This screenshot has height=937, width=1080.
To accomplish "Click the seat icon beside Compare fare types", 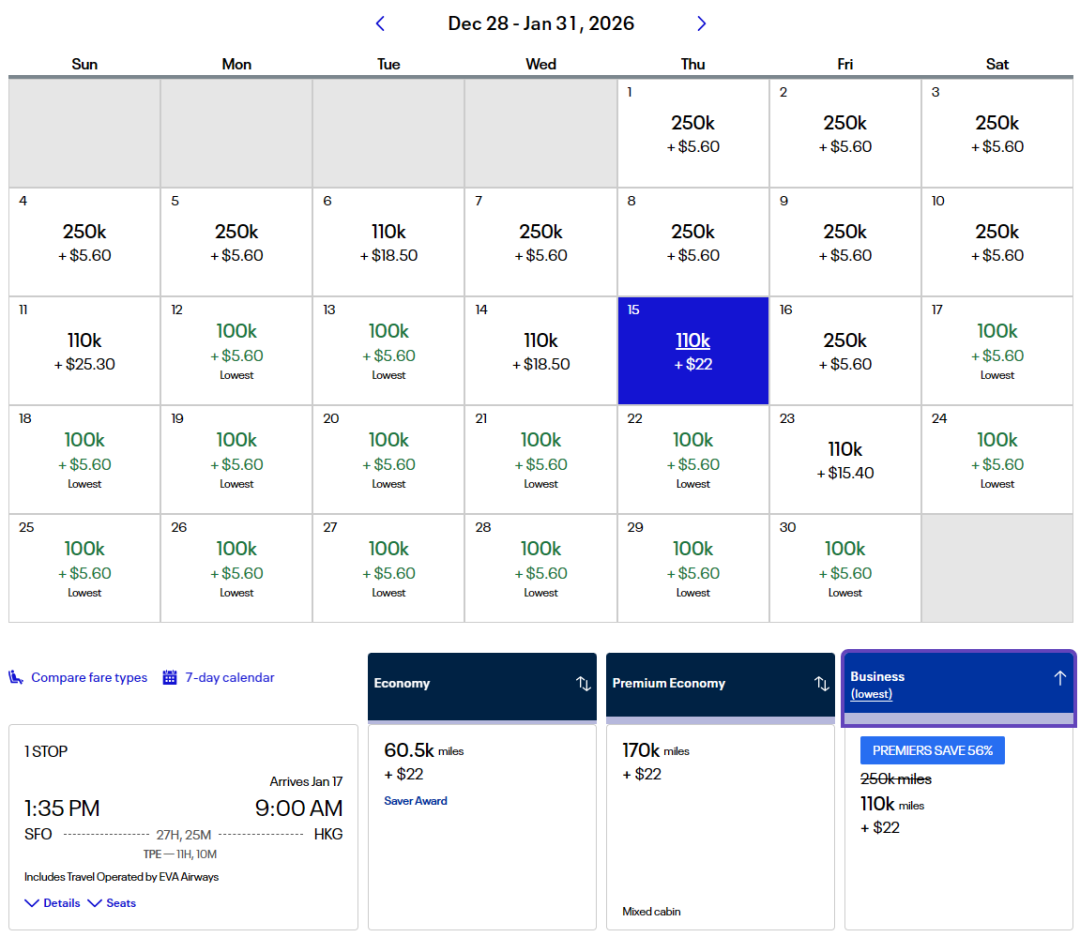I will point(17,678).
